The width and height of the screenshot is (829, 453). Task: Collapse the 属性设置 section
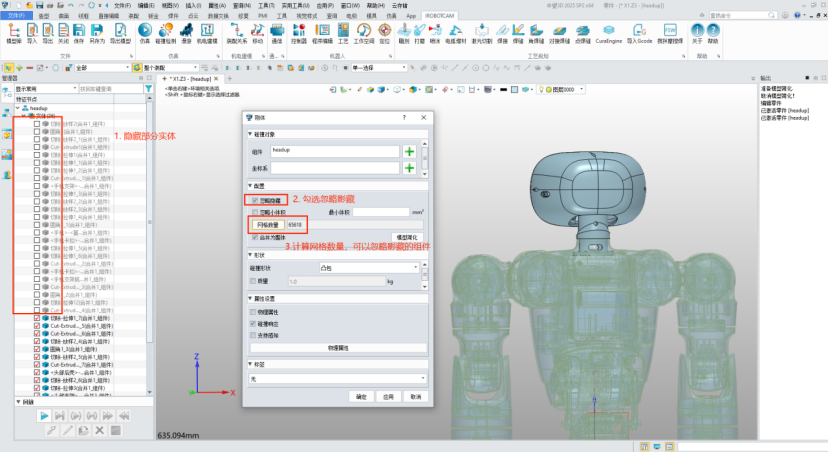(250, 298)
